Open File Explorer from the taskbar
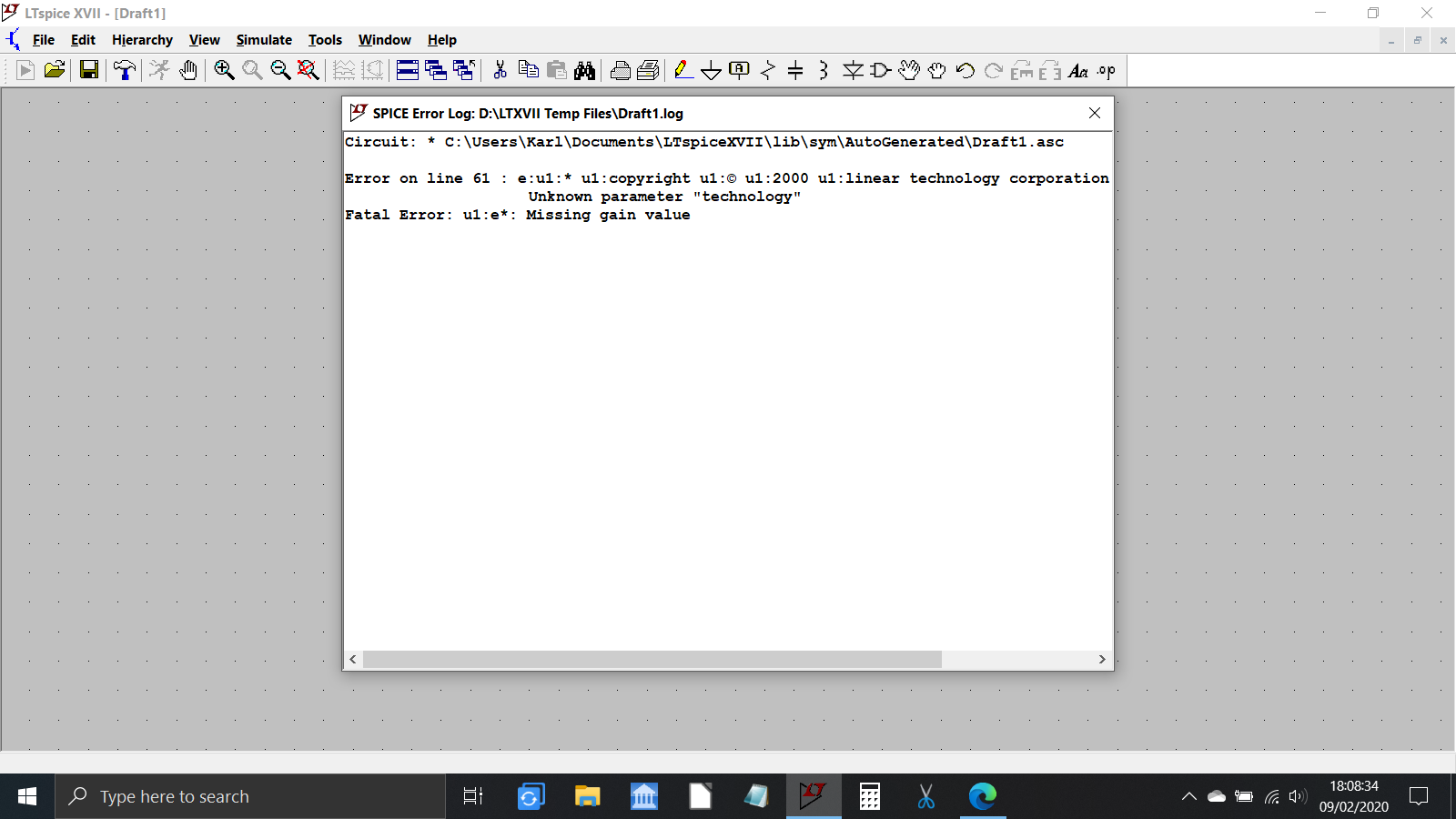Viewport: 1456px width, 819px height. (587, 796)
